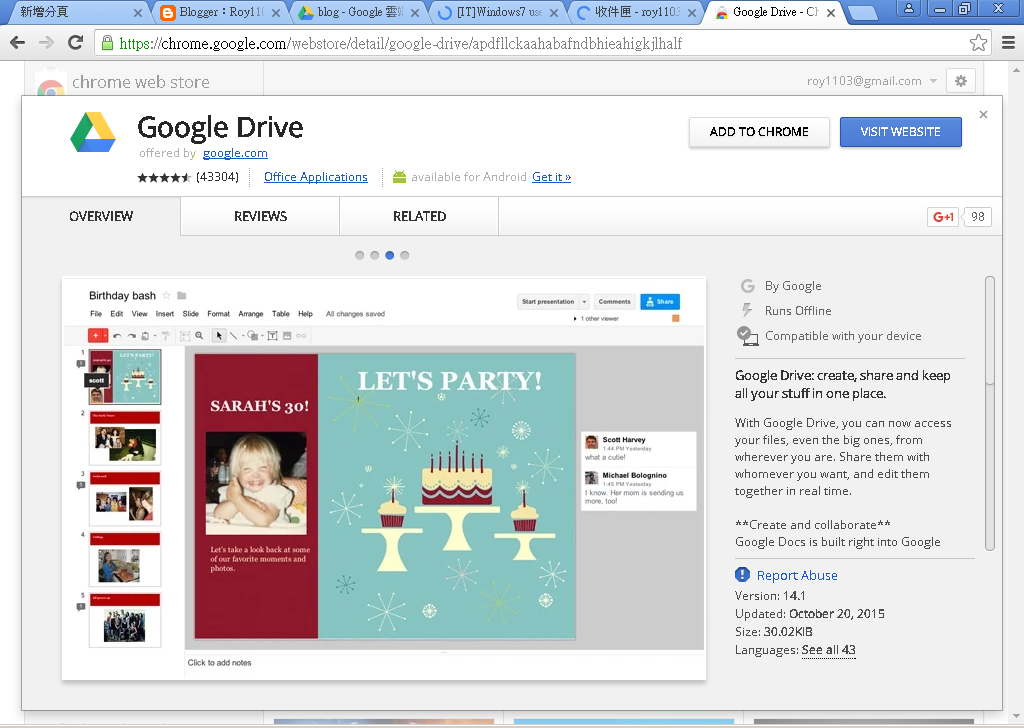This screenshot has width=1024, height=728.
Task: Click the Birthday bash screenshot preview
Action: (384, 479)
